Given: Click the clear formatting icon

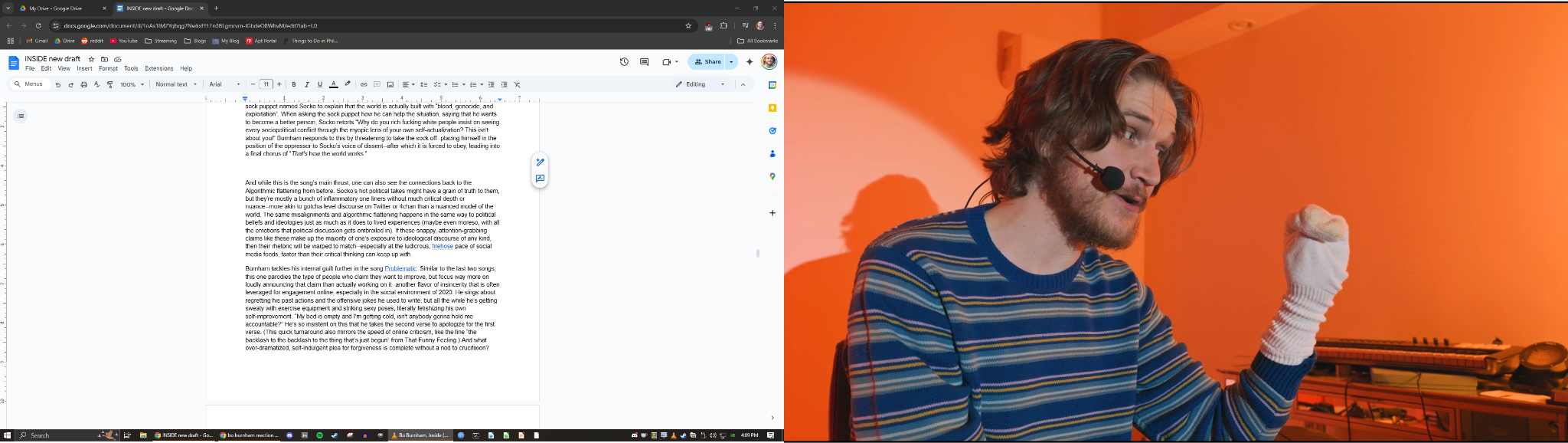Looking at the screenshot, I should coord(517,84).
